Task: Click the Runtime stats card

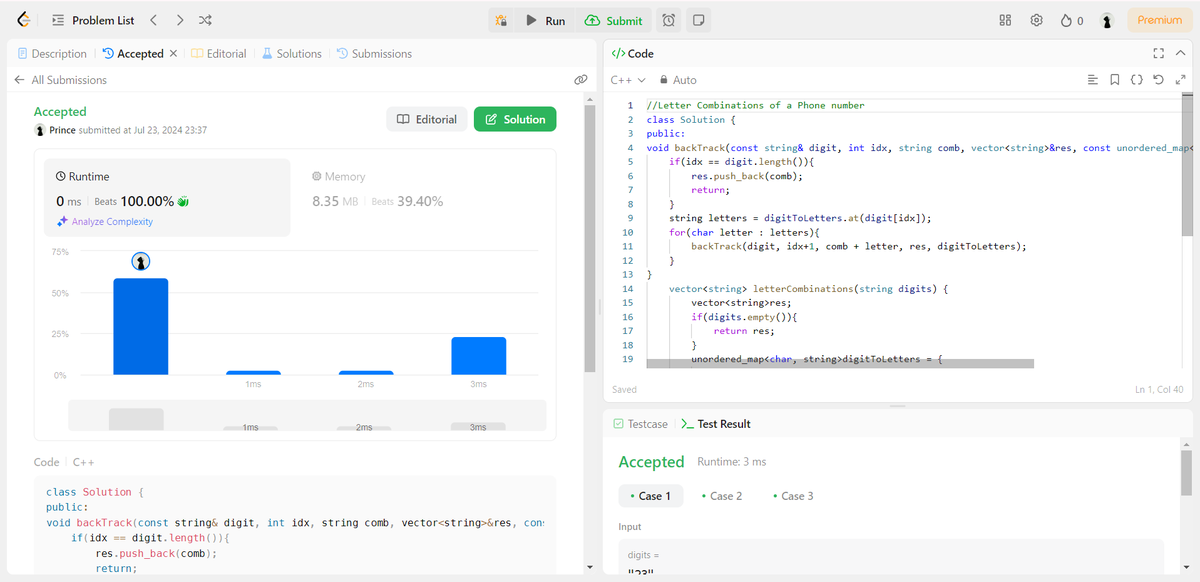Action: pyautogui.click(x=167, y=198)
